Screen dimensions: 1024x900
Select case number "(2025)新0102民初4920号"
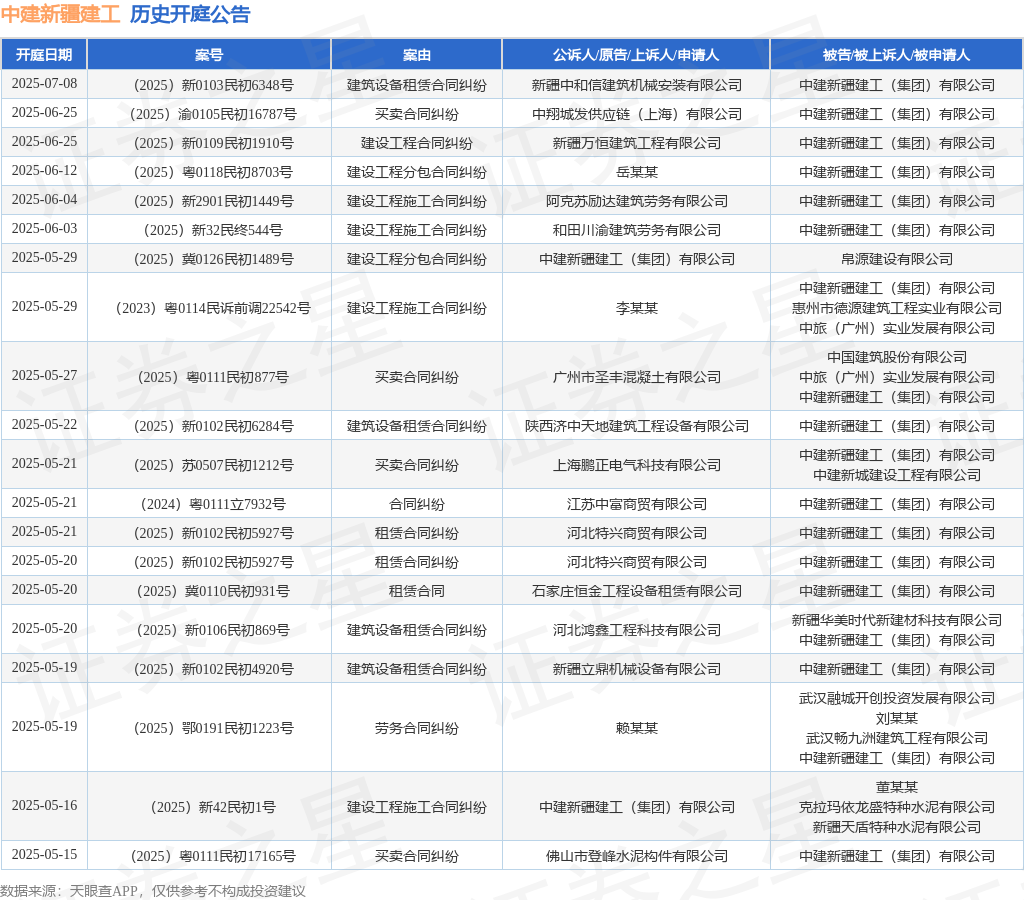[x=209, y=669]
